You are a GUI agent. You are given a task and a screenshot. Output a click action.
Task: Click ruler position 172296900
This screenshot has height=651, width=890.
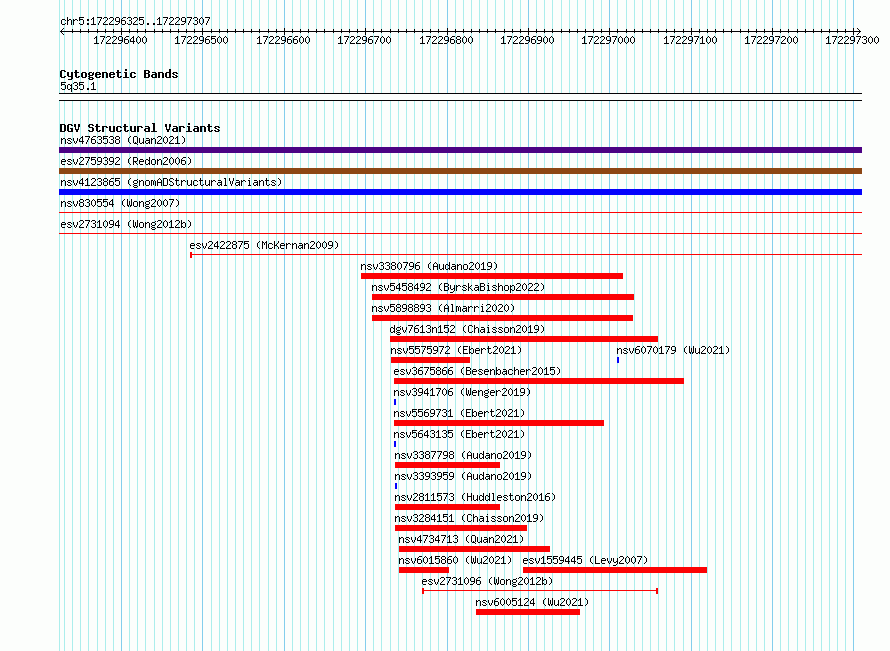(527, 40)
